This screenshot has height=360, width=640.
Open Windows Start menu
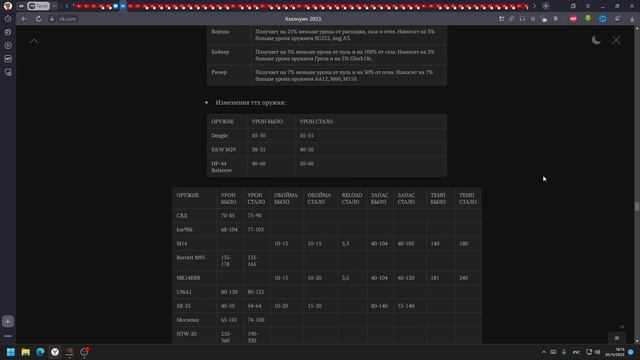pyautogui.click(x=11, y=352)
